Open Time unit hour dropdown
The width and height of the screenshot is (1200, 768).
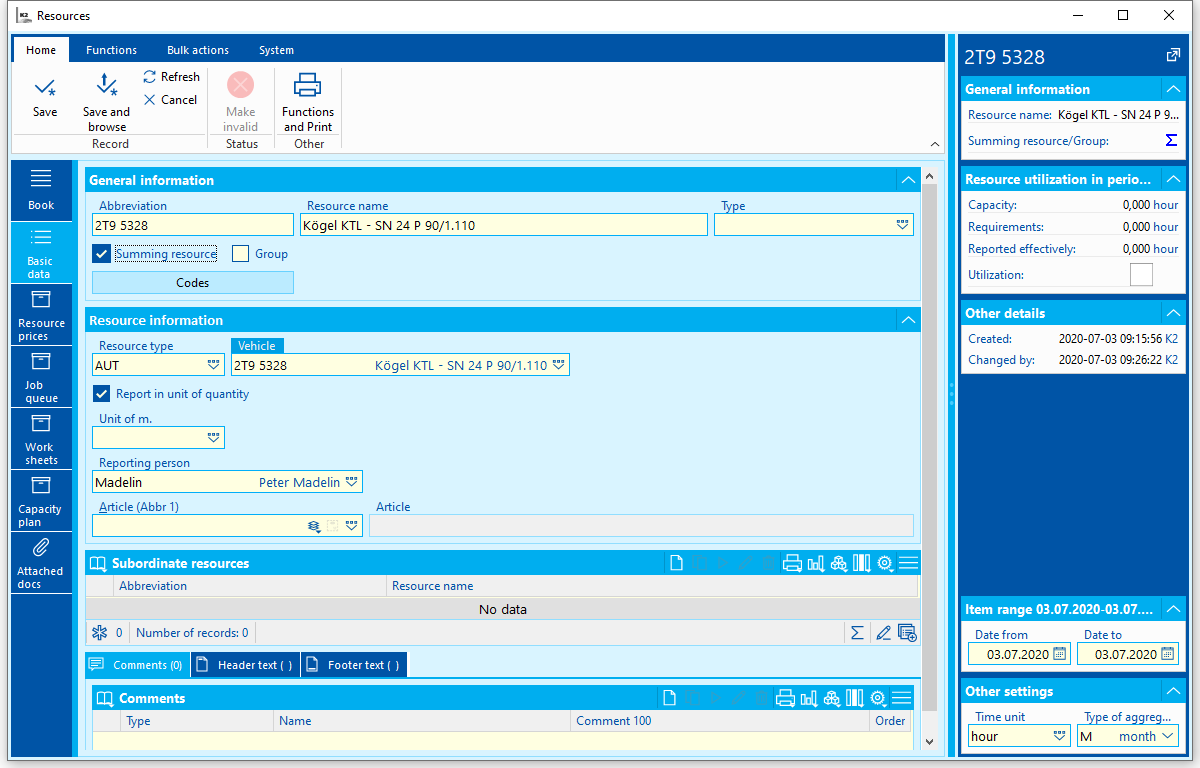point(1060,736)
